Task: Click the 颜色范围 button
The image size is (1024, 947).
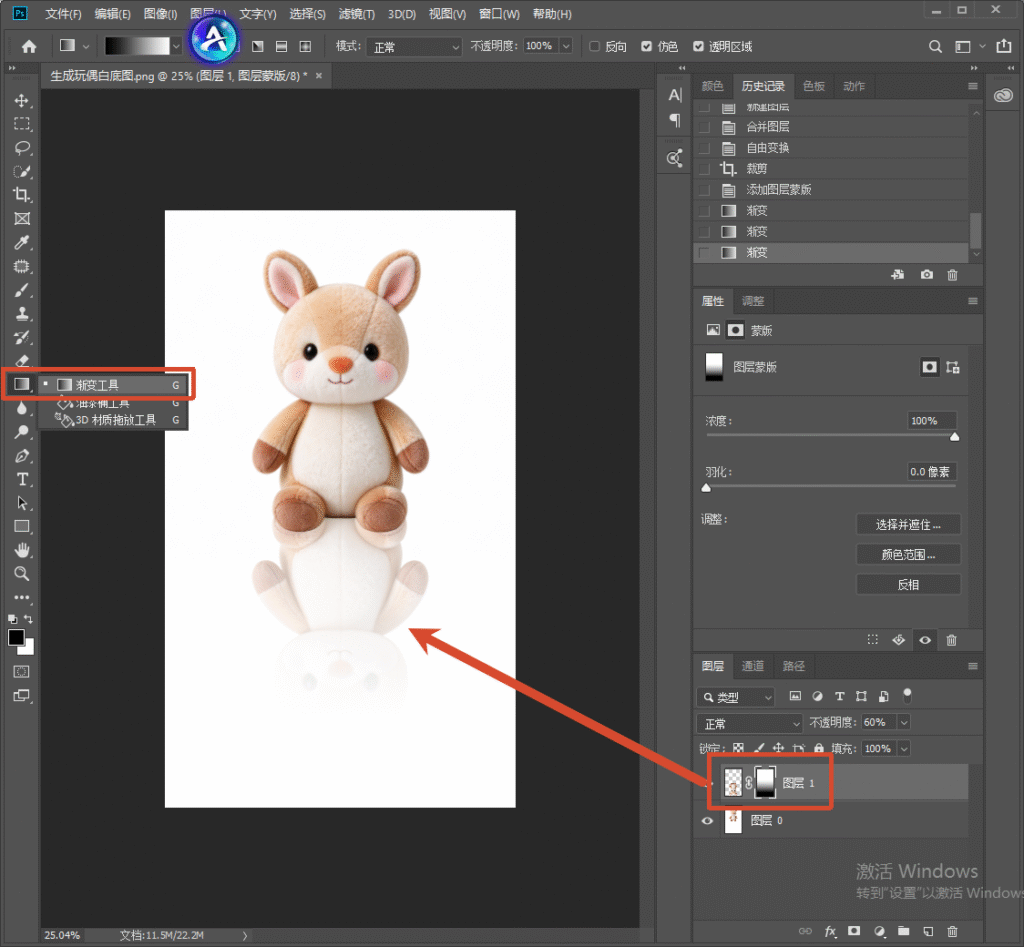Action: (908, 554)
